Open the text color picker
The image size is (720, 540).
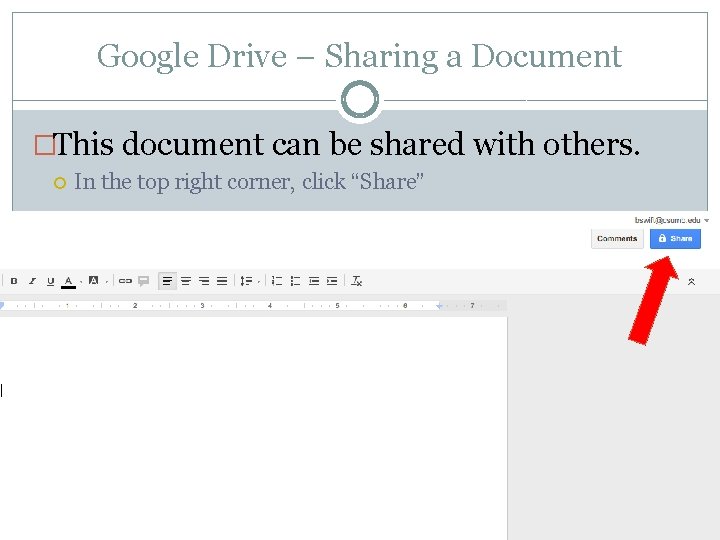click(x=68, y=281)
